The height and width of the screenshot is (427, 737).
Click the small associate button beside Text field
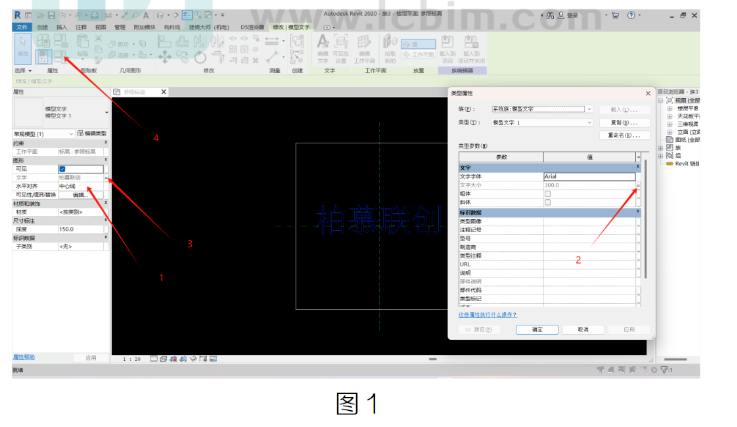[106, 178]
